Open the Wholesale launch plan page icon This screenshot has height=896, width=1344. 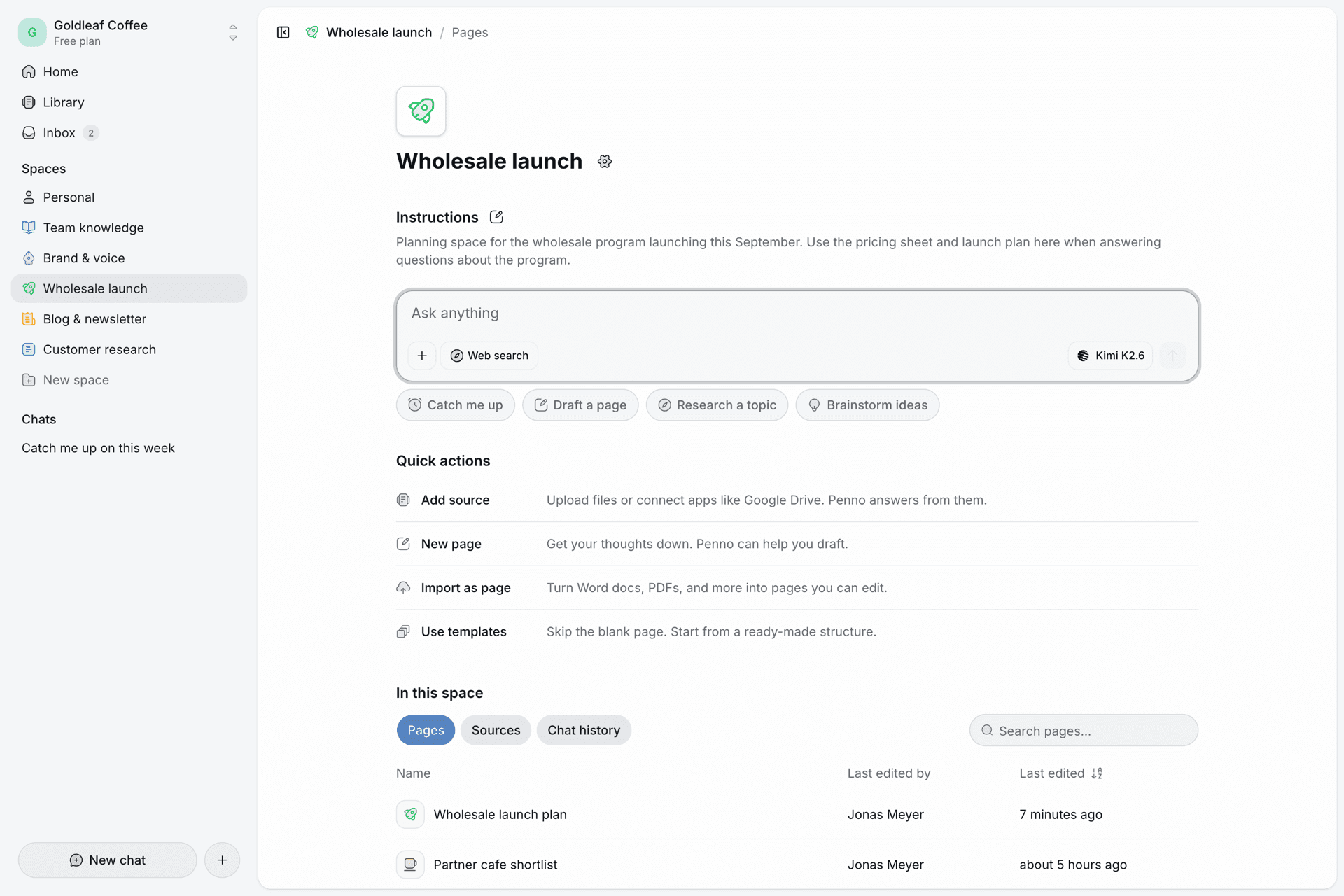tap(410, 814)
